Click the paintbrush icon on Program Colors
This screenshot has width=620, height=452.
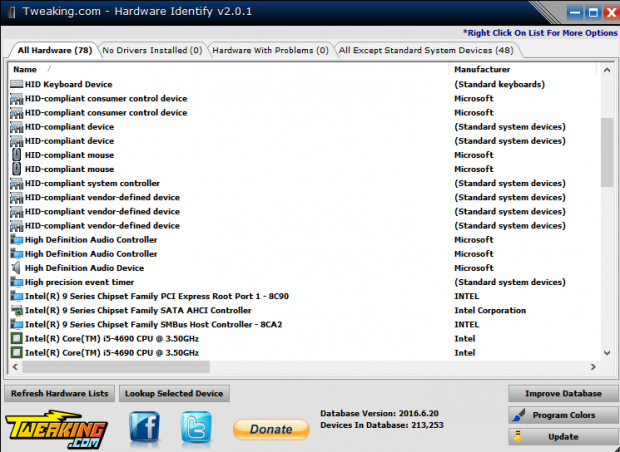(518, 415)
